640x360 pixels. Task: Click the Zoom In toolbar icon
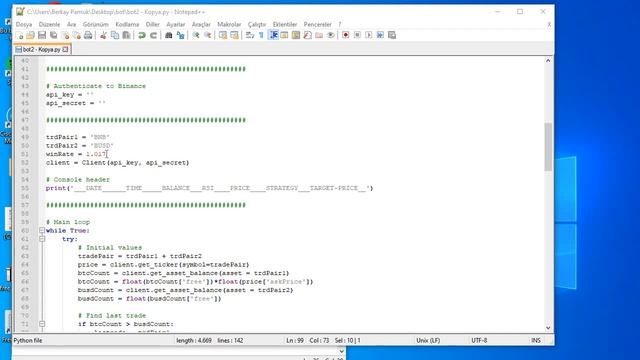click(196, 36)
